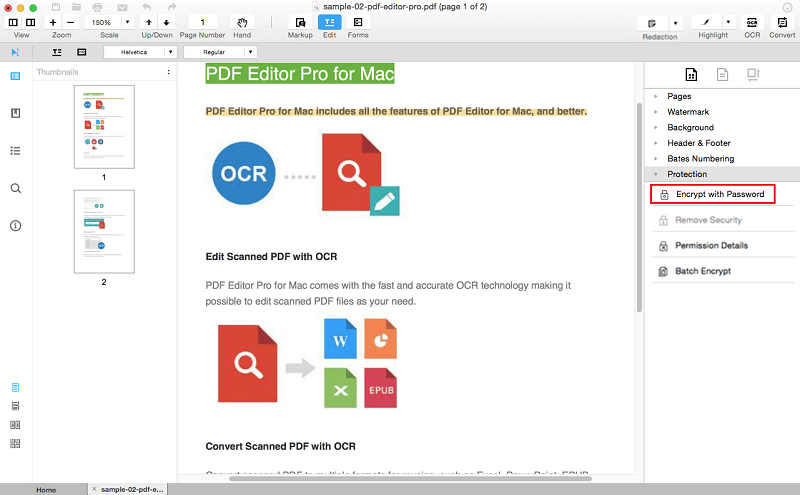Click the horizontal document scrollbar

coord(410,478)
